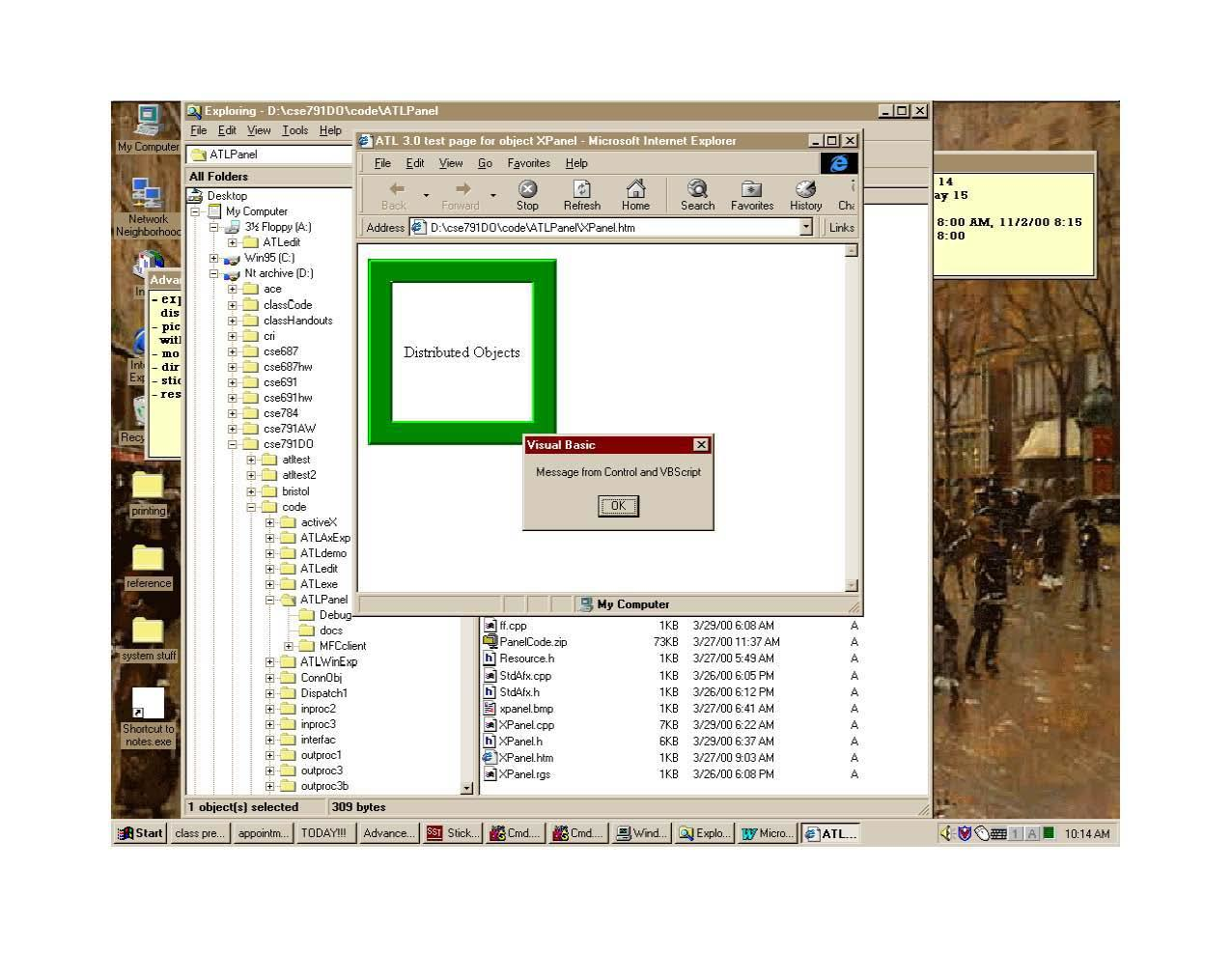Open the File menu in Internet Explorer
This screenshot has width=1232, height=953.
(x=383, y=163)
